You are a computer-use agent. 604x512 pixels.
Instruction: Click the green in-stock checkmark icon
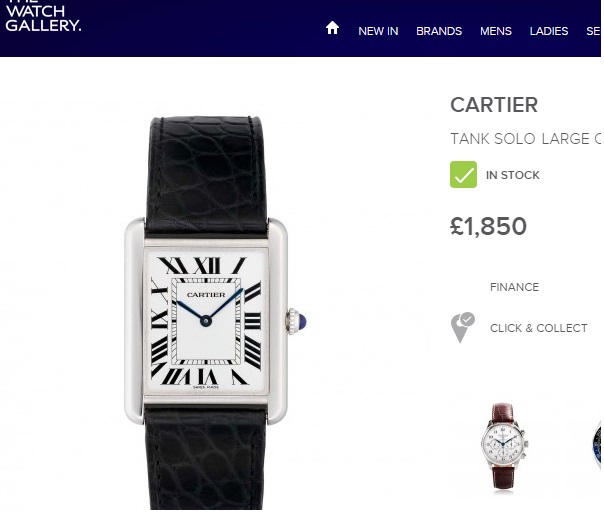tap(463, 175)
